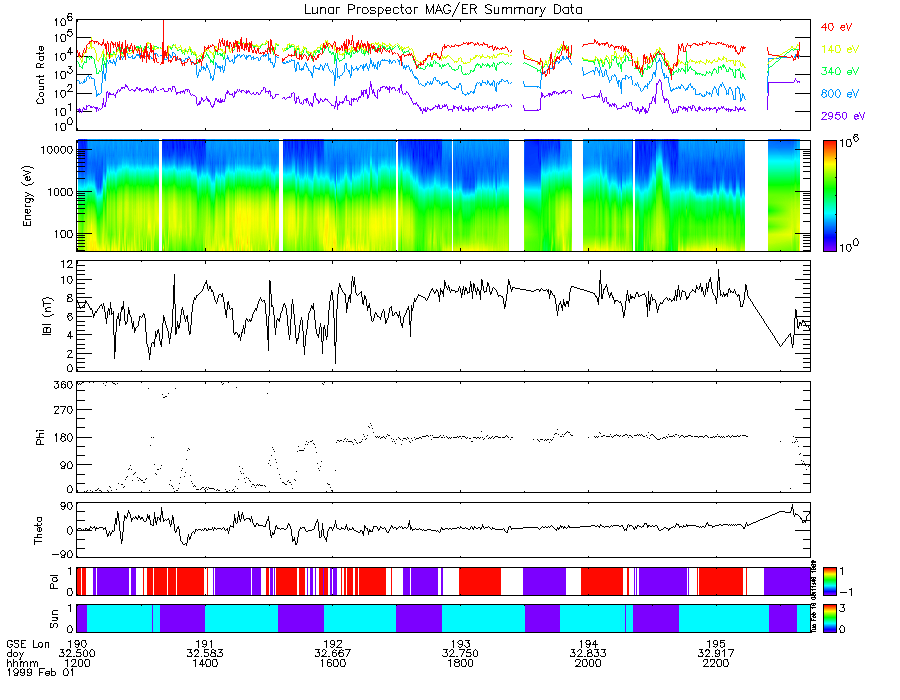Click the 'Phi' y-axis label
900x700 pixels.
[40, 437]
